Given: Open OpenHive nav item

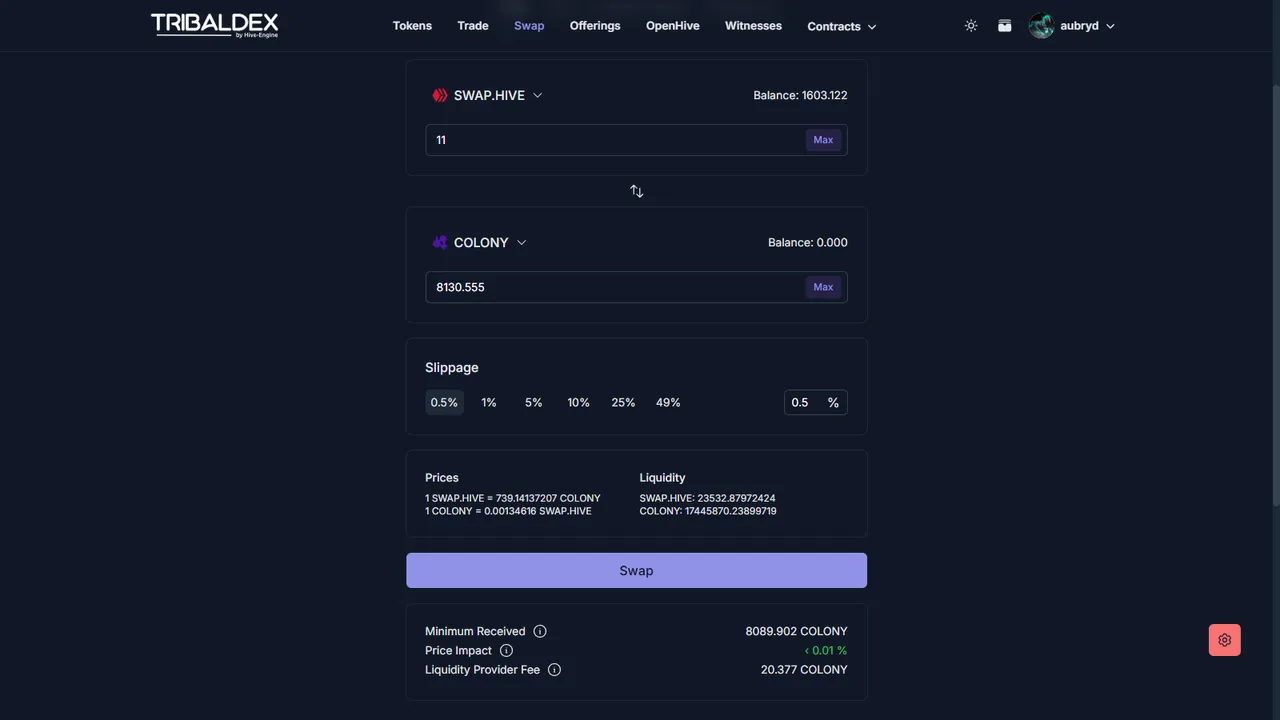Looking at the screenshot, I should click(673, 26).
